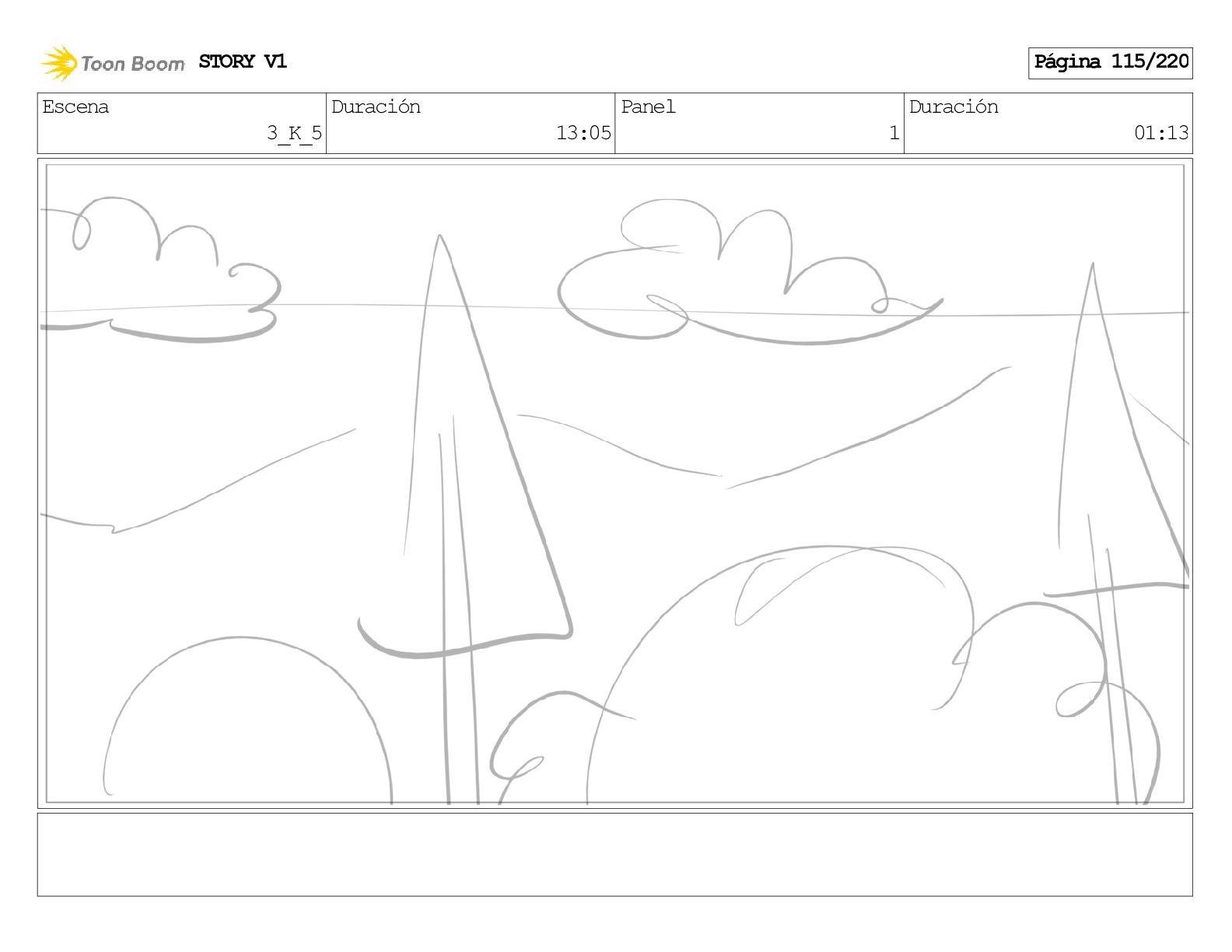This screenshot has width=1232, height=952.
Task: Select the 'STORY V1' title text
Action: coord(243,61)
